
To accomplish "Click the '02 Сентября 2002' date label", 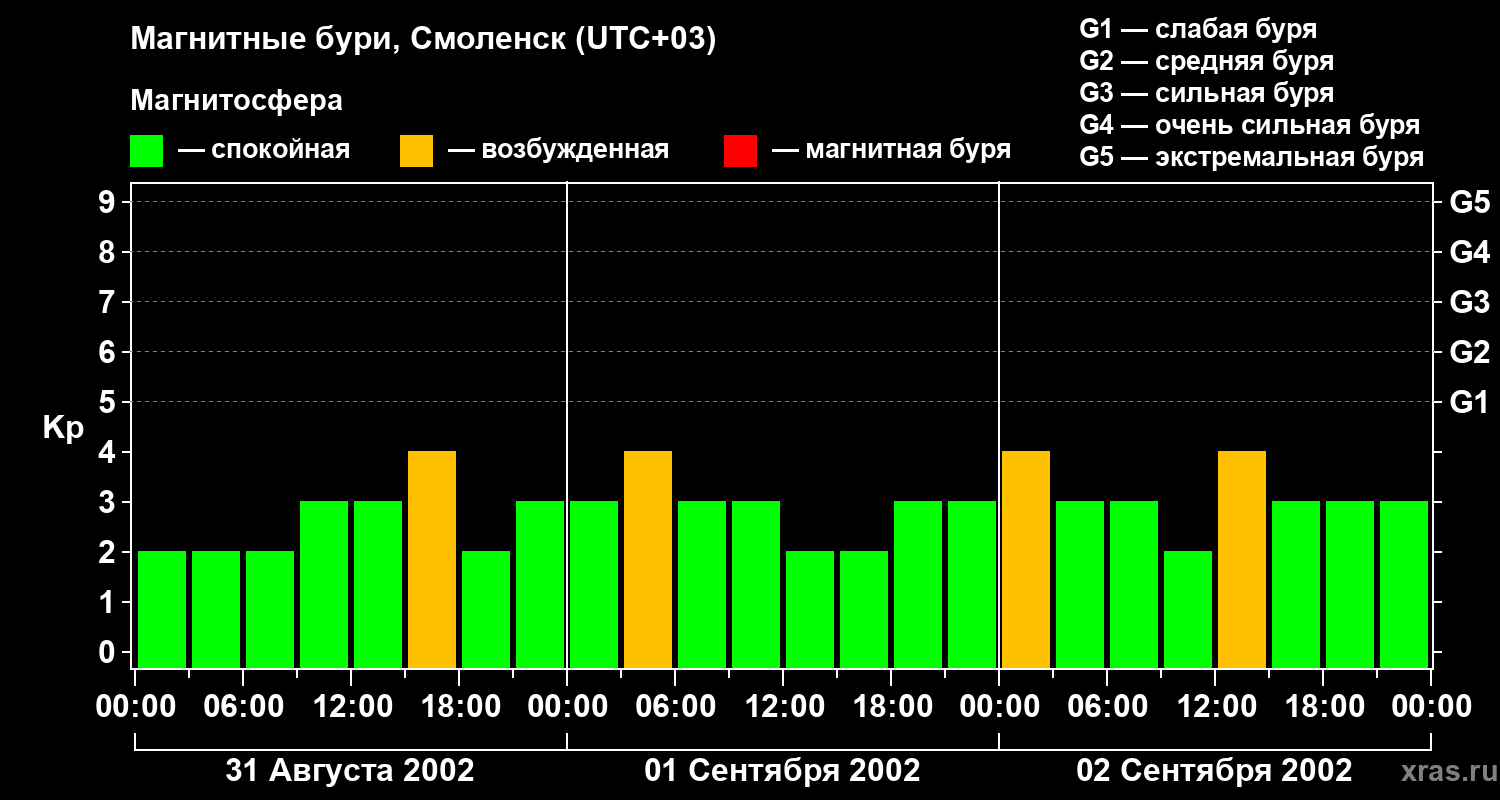I will (x=1214, y=771).
